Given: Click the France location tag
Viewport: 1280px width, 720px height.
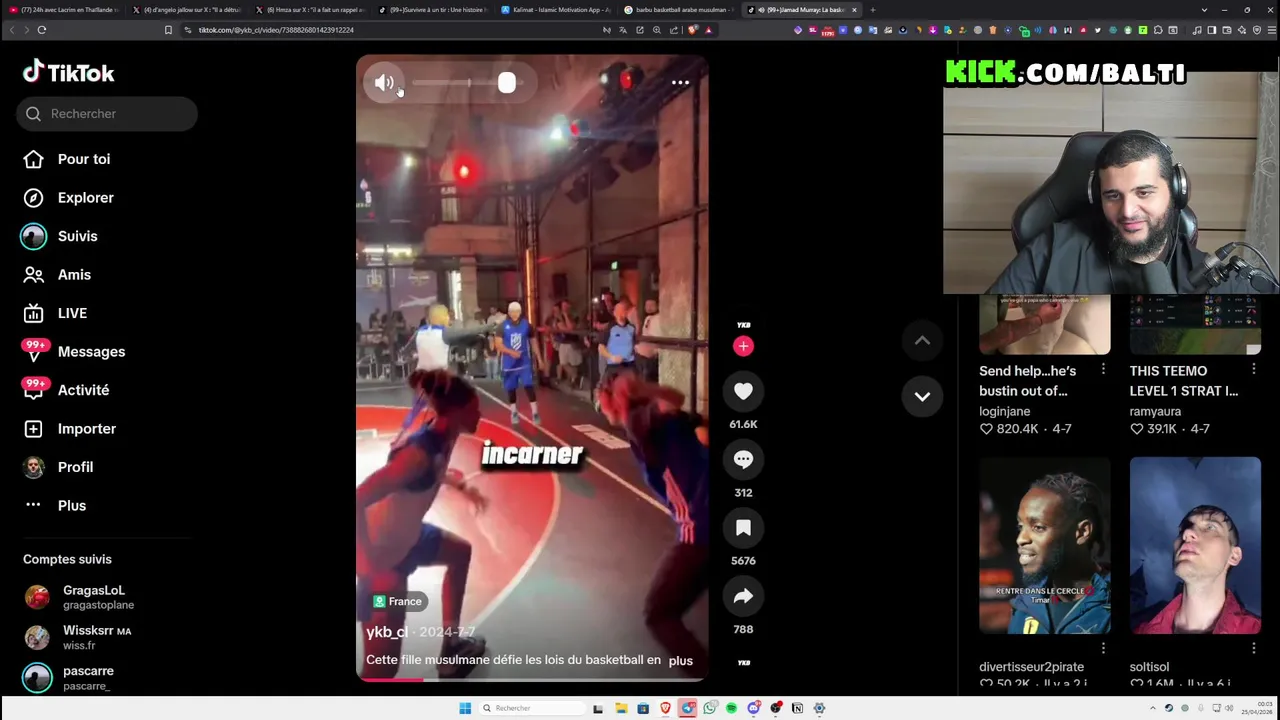Looking at the screenshot, I should click(398, 601).
